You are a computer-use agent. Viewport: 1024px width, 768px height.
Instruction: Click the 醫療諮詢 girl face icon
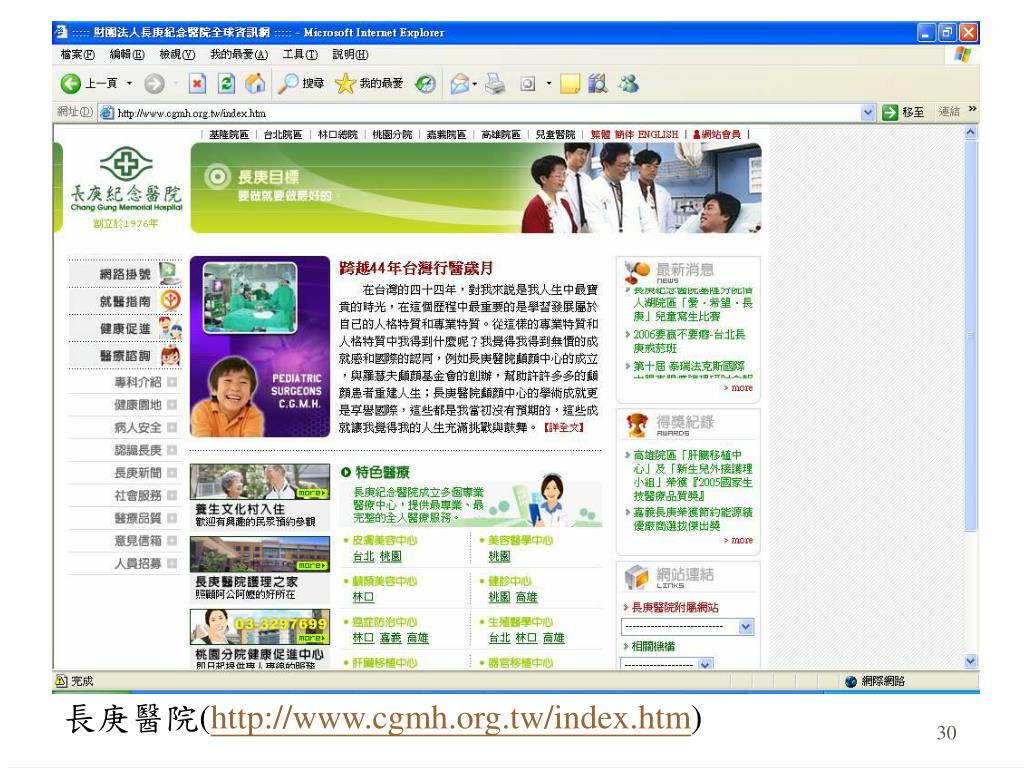[170, 355]
